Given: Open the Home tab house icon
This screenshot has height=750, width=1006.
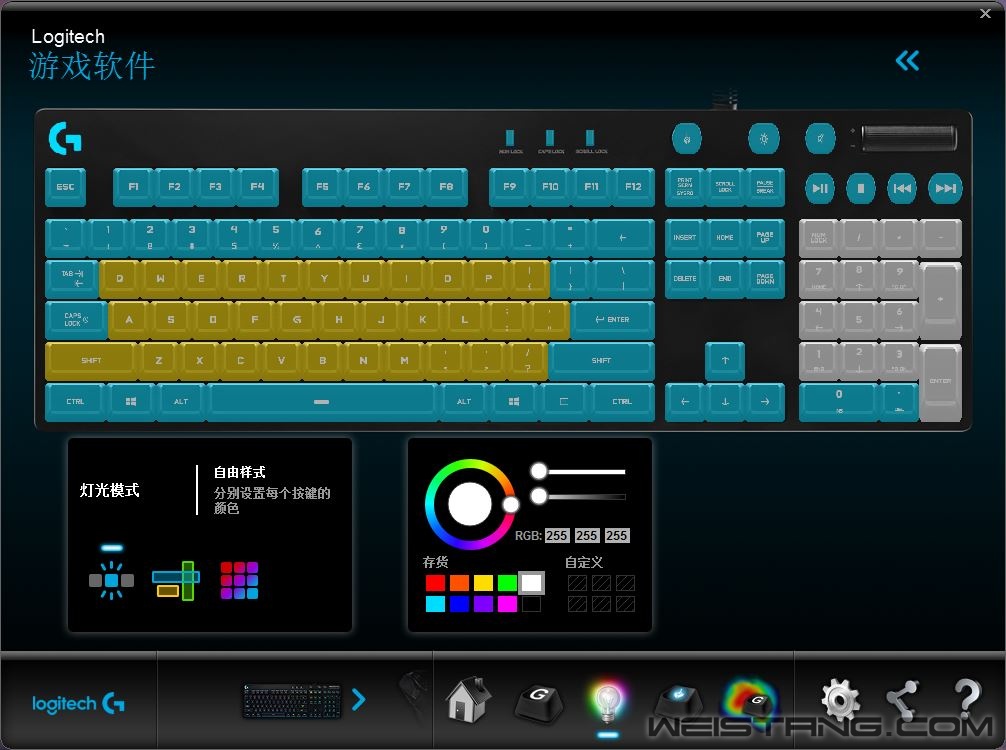Looking at the screenshot, I should pyautogui.click(x=468, y=699).
